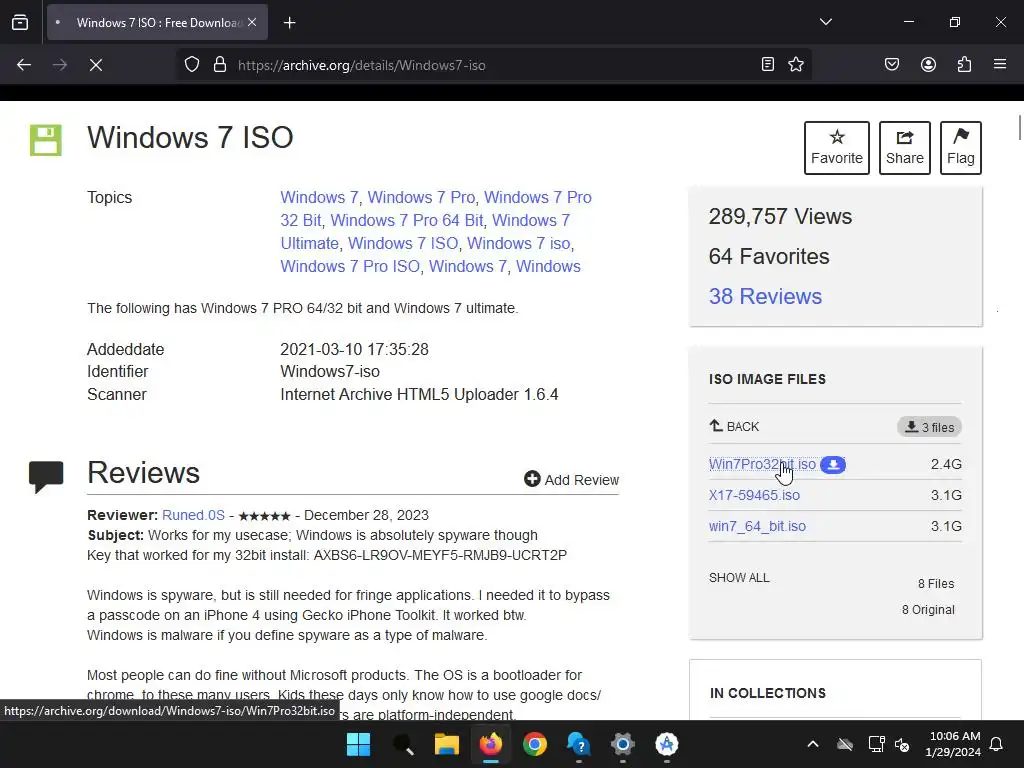Open the Windows 7 Pro ISO topic link
The width and height of the screenshot is (1024, 768).
coord(350,266)
